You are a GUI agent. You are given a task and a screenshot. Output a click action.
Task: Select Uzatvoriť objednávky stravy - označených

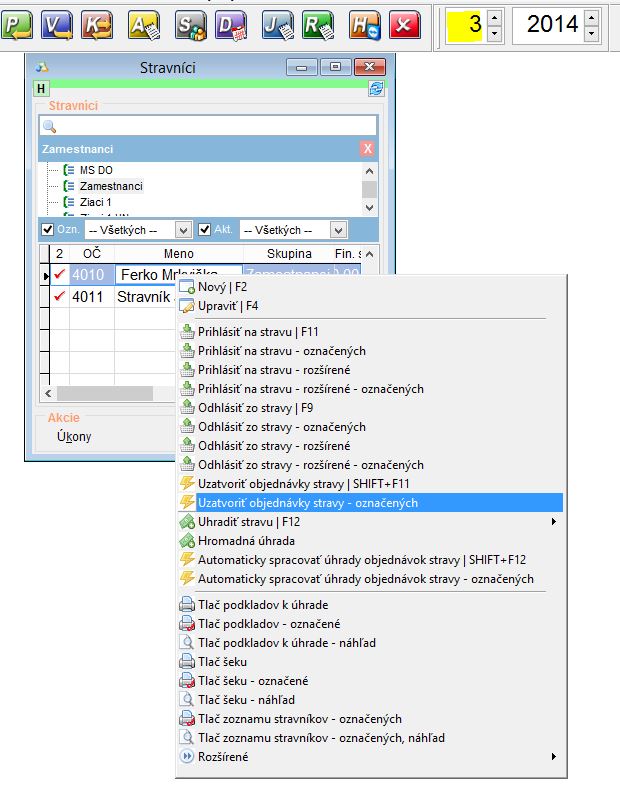[308, 502]
